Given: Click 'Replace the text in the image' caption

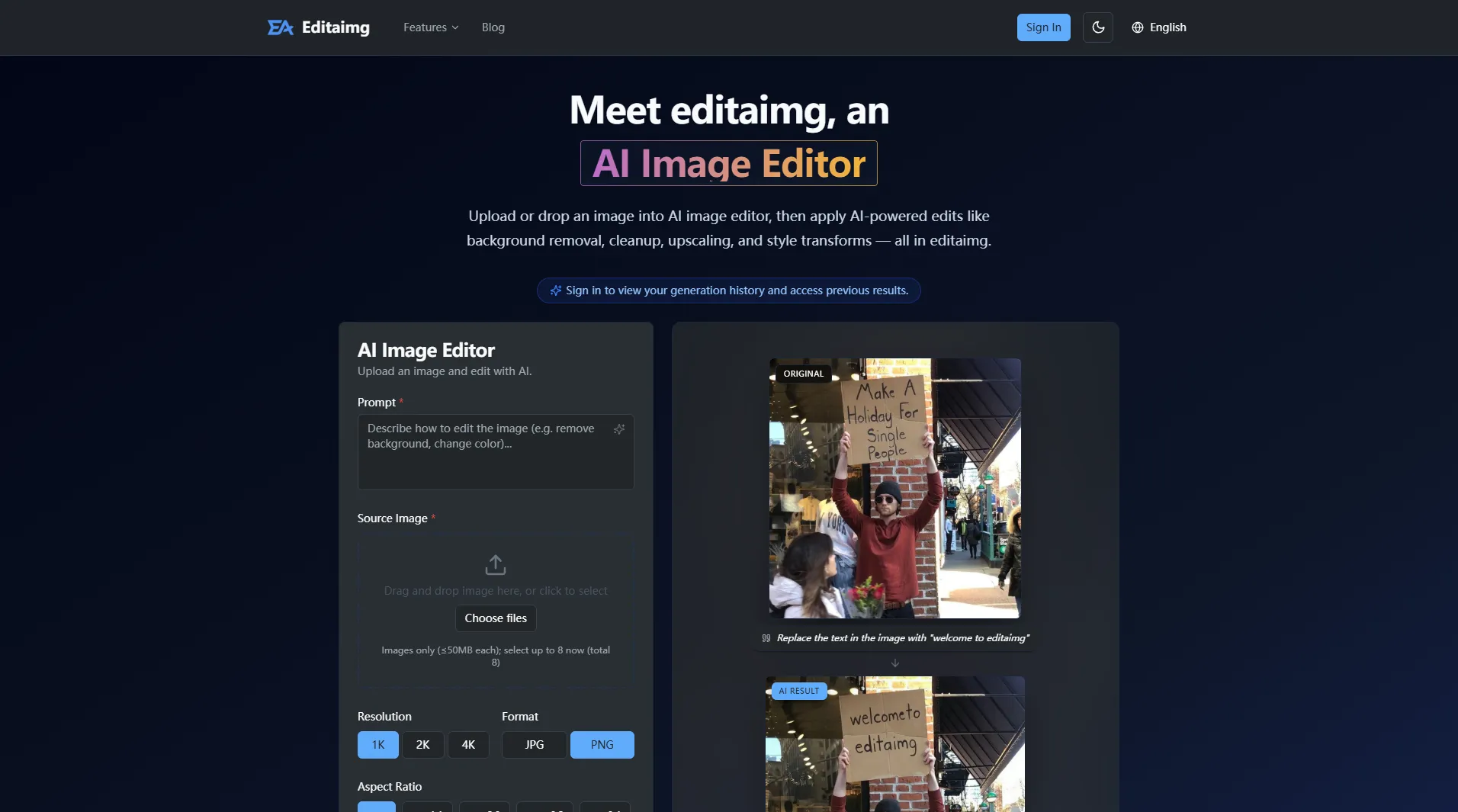Looking at the screenshot, I should click(903, 638).
